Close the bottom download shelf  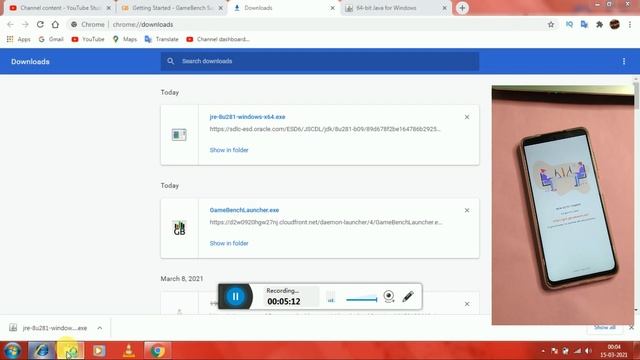pyautogui.click(x=631, y=327)
